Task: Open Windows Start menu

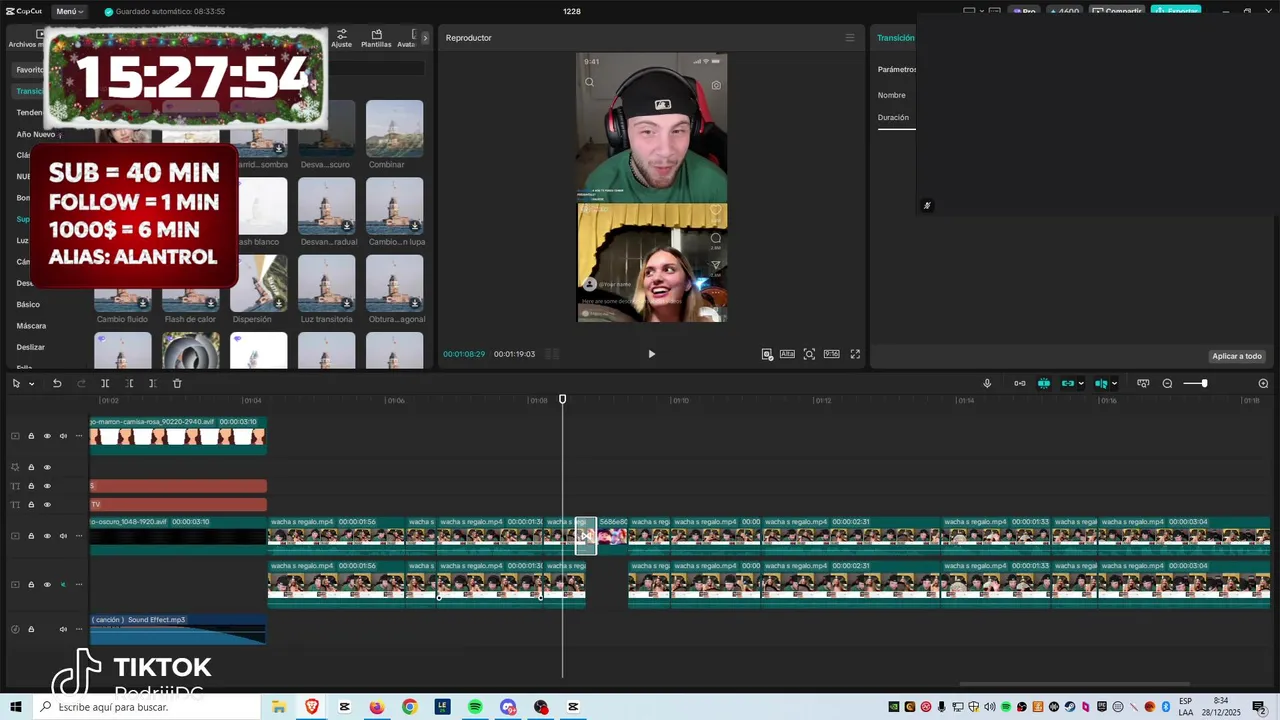Action: pos(16,707)
